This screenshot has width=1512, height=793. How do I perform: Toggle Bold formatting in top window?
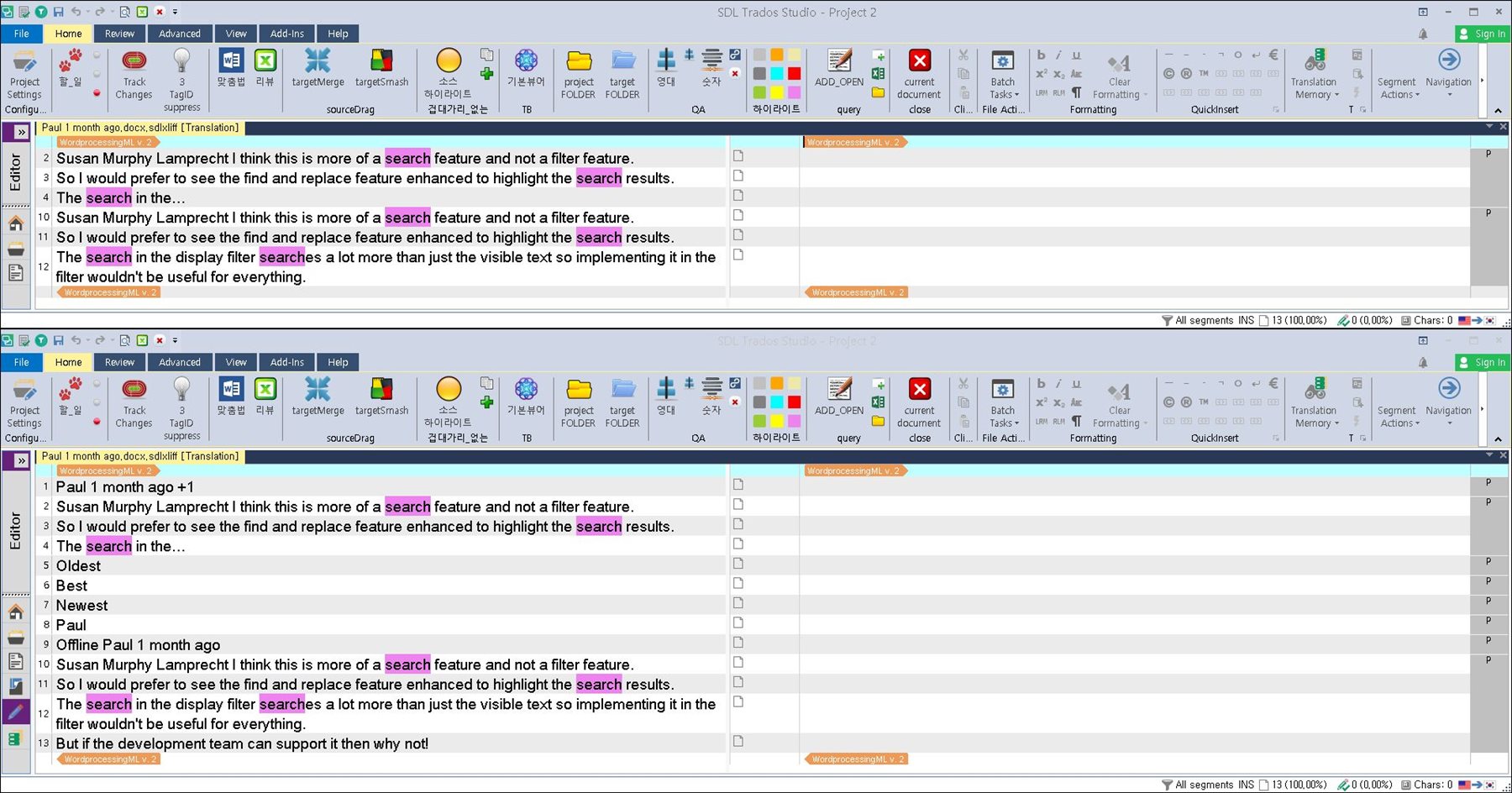tap(1042, 55)
